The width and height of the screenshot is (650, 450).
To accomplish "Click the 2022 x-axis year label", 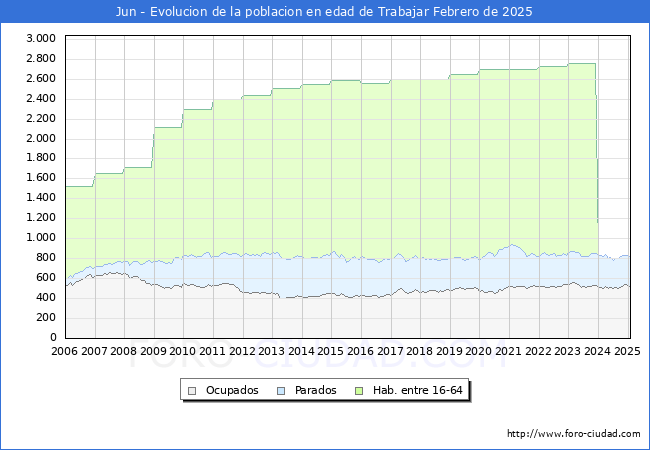I will pyautogui.click(x=538, y=351).
